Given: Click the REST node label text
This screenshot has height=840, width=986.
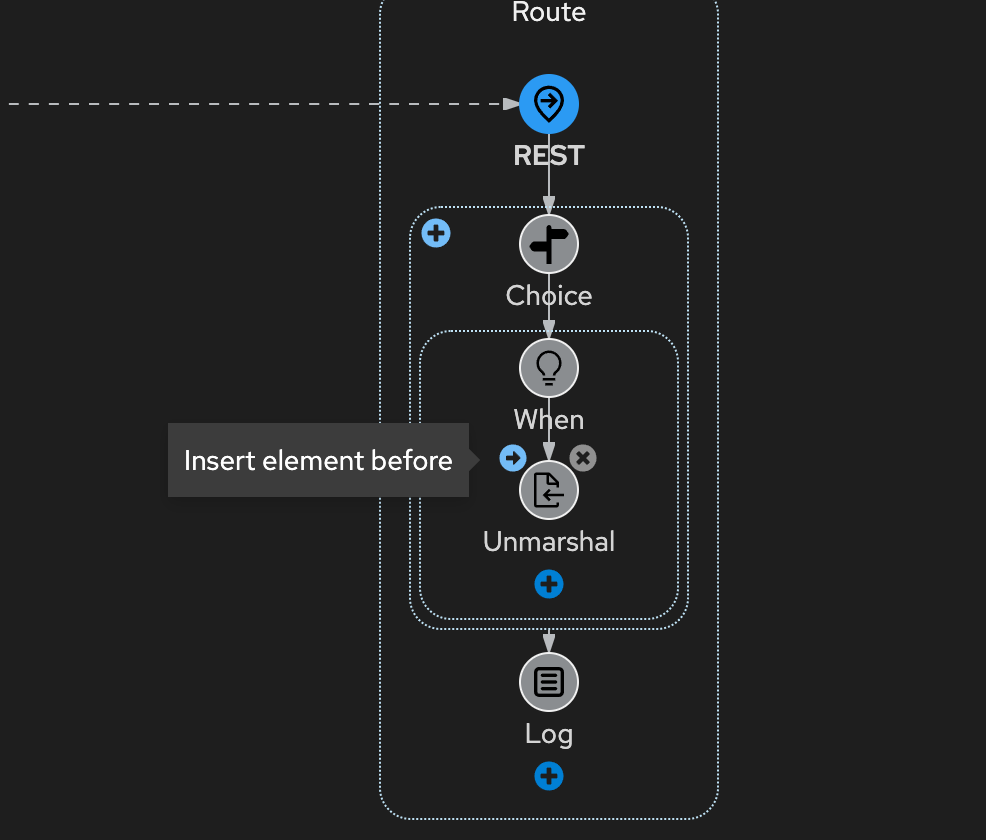Looking at the screenshot, I should pyautogui.click(x=548, y=155).
